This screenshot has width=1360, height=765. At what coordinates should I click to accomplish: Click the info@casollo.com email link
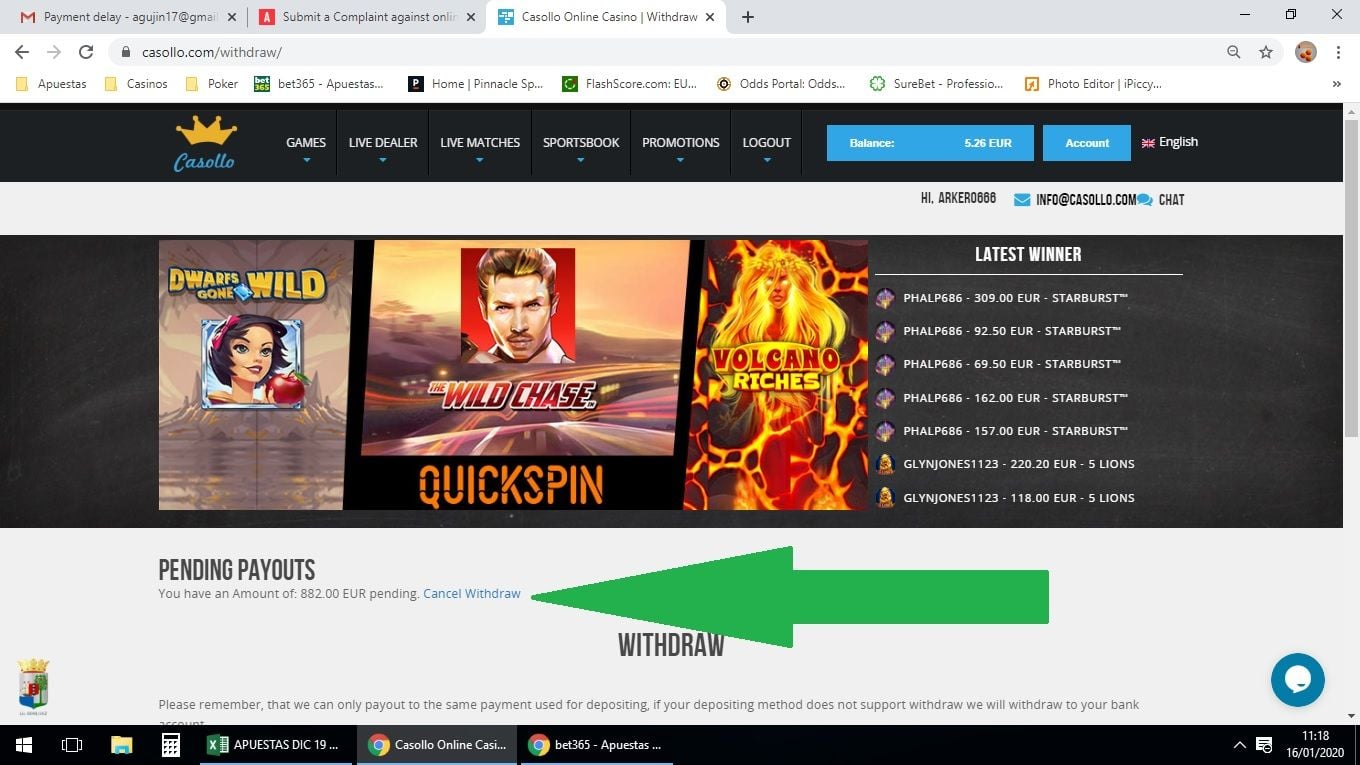[x=1086, y=200]
